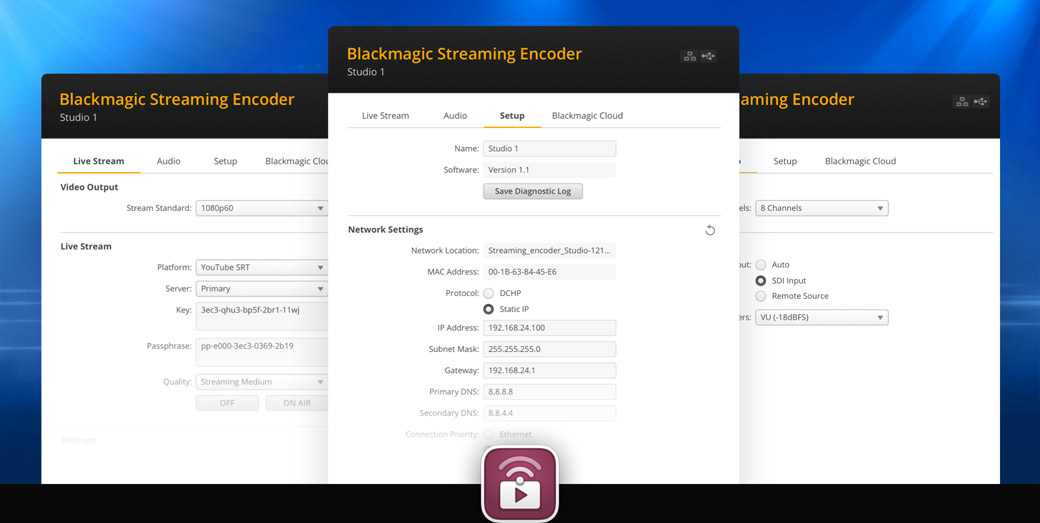Select the Auto audio input option
Screen dimensions: 1040x523
tap(761, 265)
